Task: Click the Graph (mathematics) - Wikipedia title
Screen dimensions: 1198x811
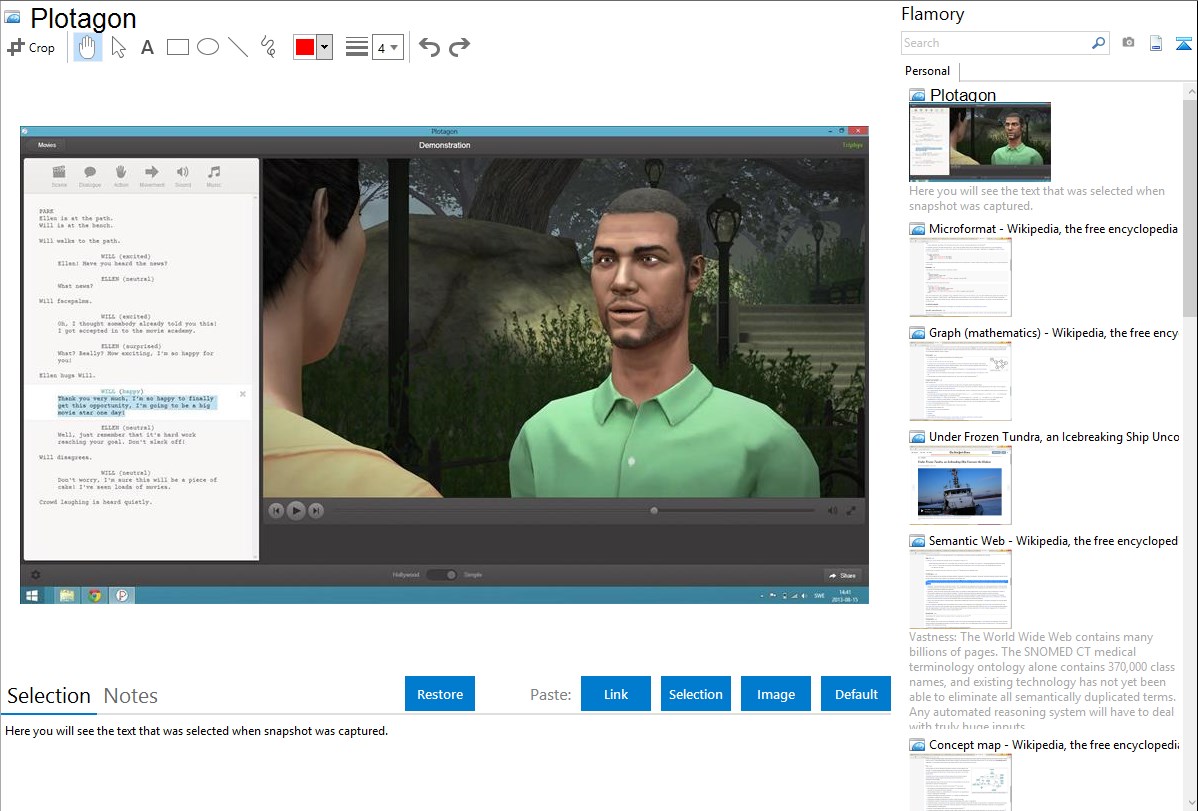Action: [x=1053, y=333]
